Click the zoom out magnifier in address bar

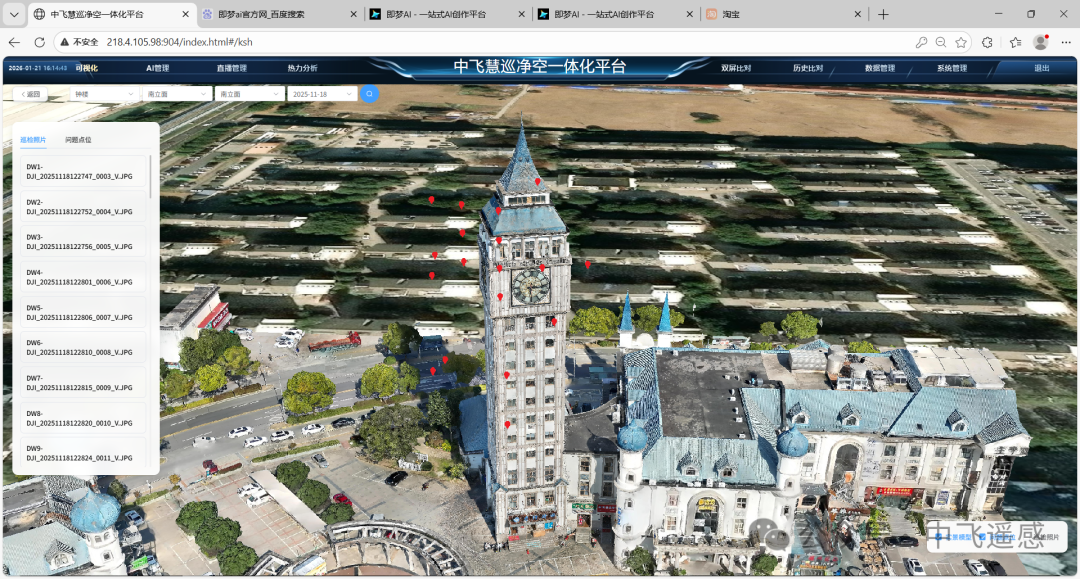[941, 42]
